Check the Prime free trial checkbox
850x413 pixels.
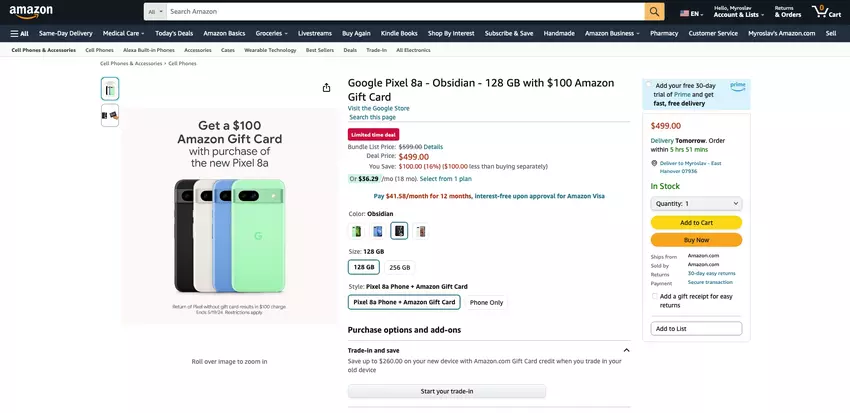(649, 86)
